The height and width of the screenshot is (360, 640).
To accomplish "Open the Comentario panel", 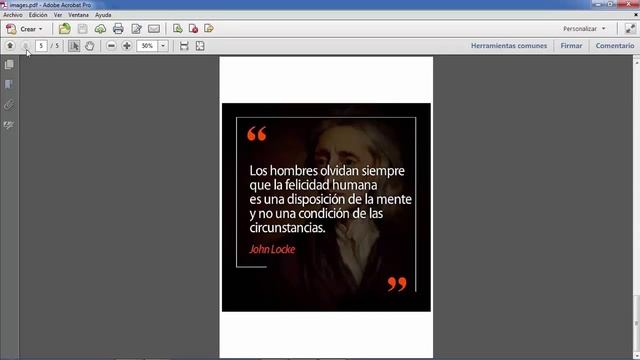I will click(615, 46).
